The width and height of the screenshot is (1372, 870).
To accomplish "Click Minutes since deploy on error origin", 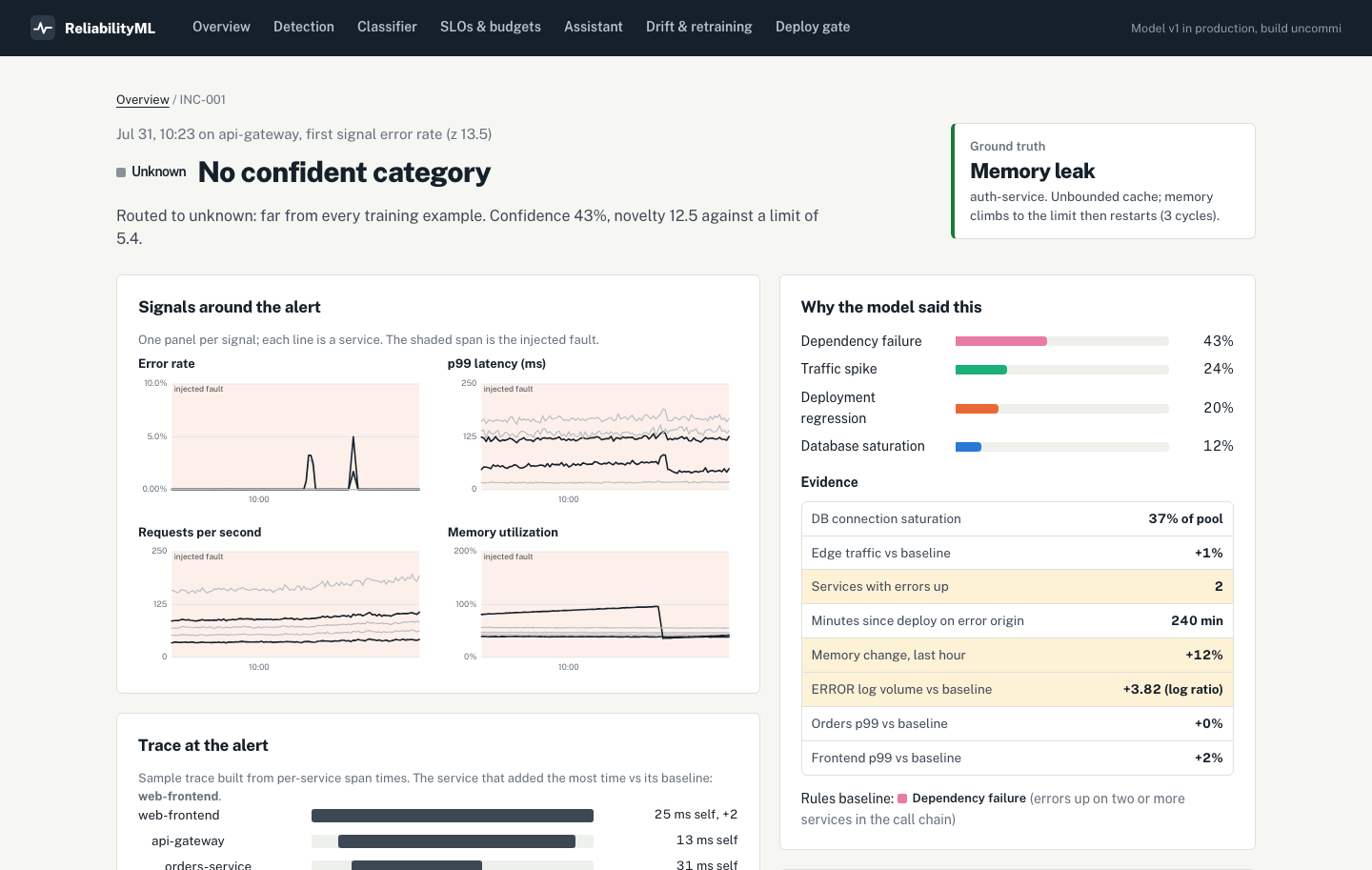I will pyautogui.click(x=1017, y=621).
